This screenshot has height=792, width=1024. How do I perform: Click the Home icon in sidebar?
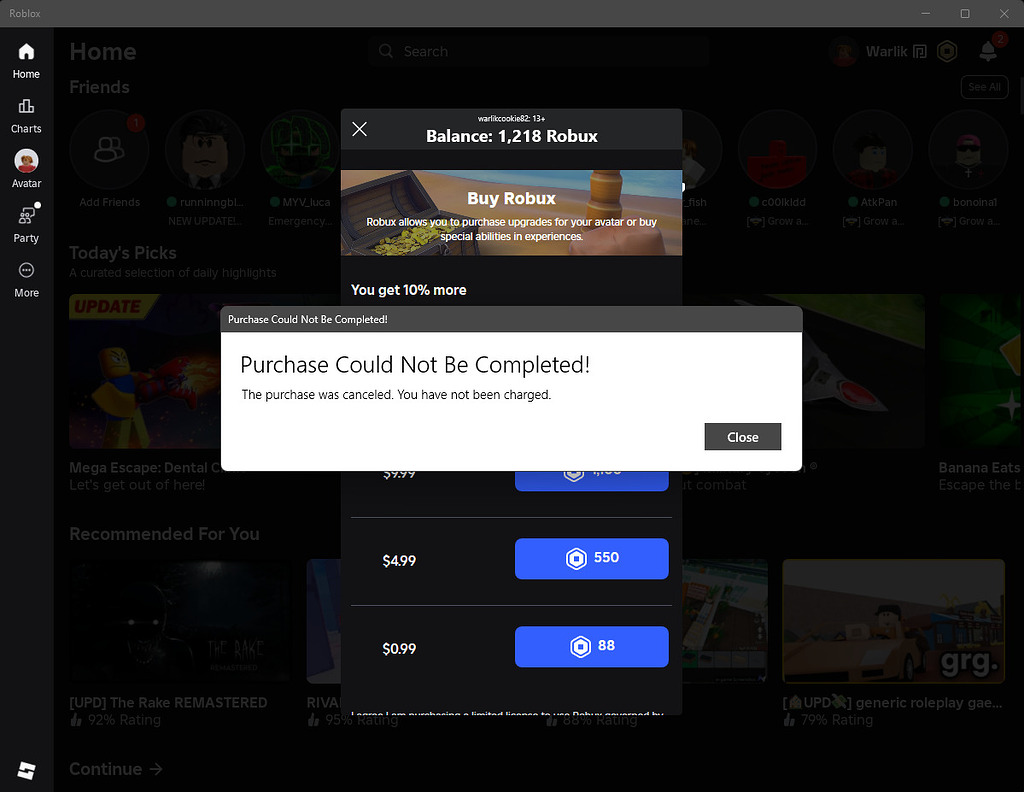click(x=26, y=52)
